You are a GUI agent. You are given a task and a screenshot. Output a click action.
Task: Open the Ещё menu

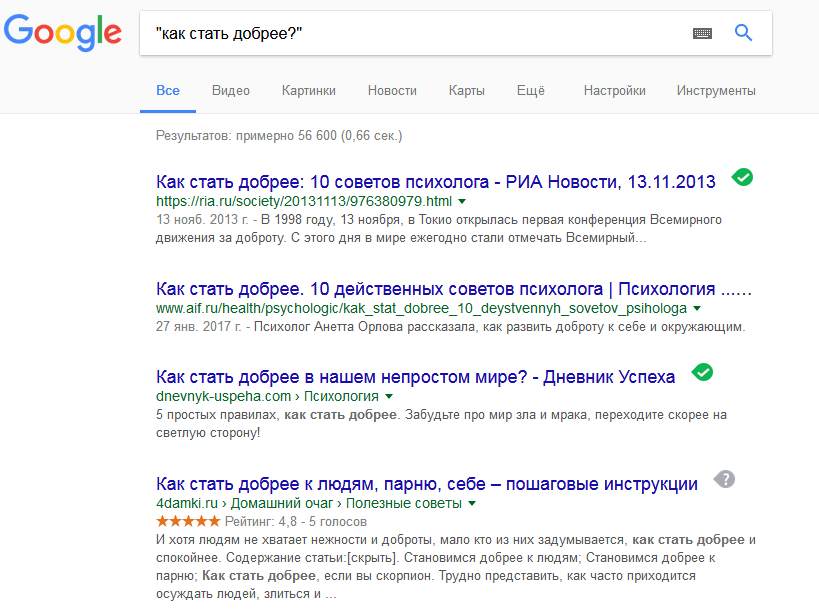pyautogui.click(x=531, y=91)
